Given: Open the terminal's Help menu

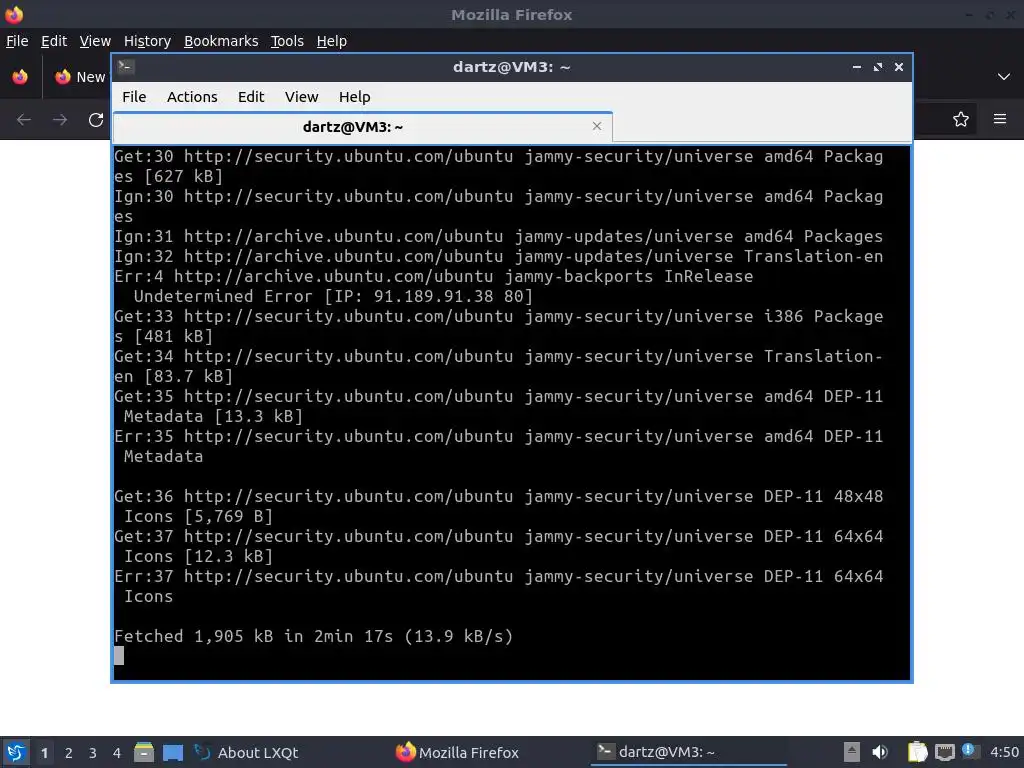Looking at the screenshot, I should pos(355,97).
